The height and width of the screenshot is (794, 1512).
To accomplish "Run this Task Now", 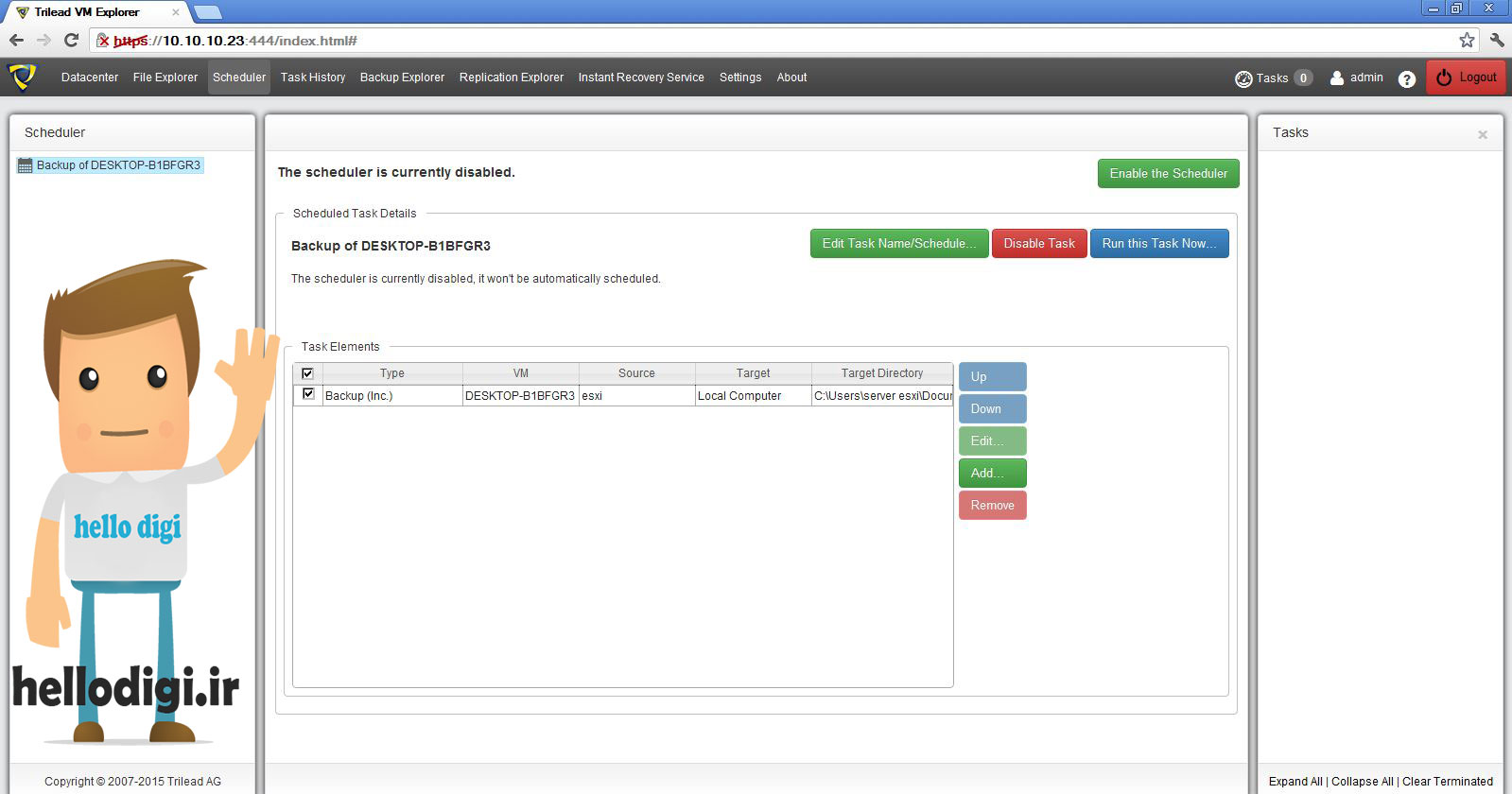I will point(1159,243).
